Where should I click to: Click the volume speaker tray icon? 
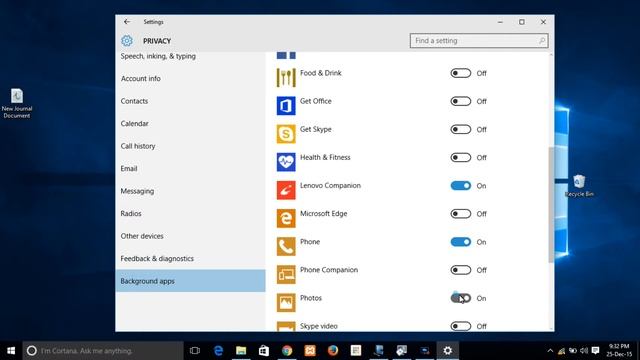584,351
